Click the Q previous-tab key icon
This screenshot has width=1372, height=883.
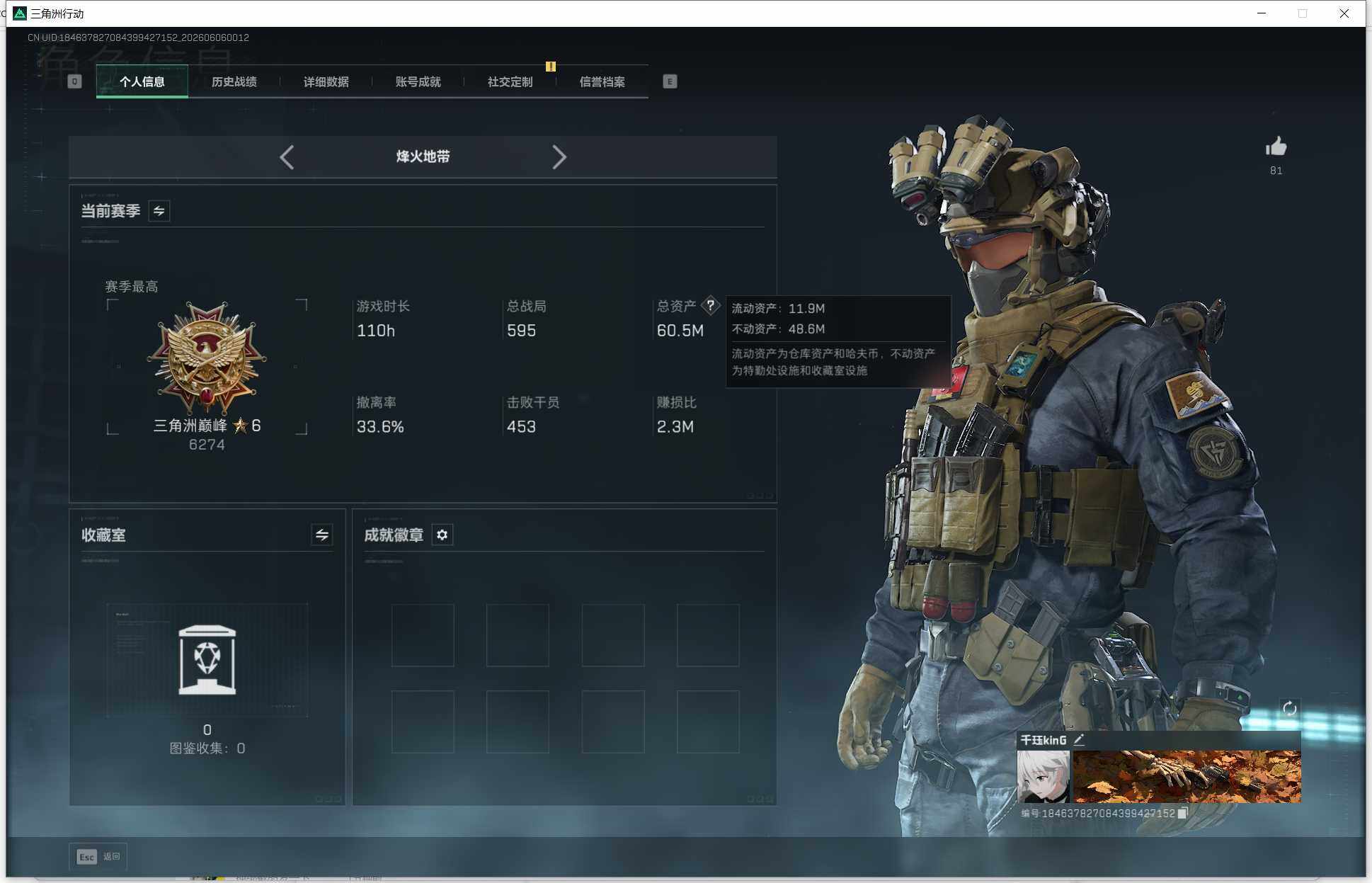point(74,81)
